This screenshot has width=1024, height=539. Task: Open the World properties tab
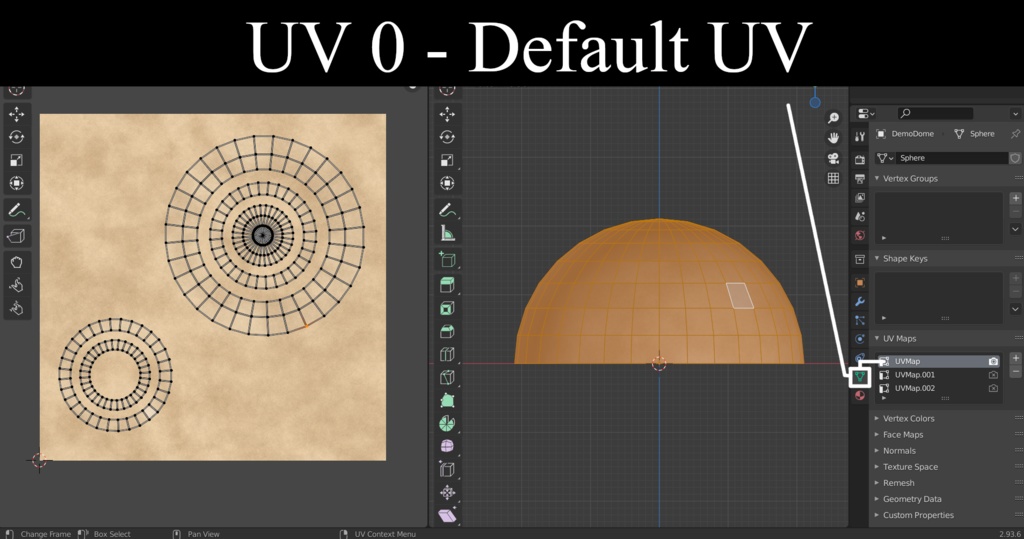click(x=859, y=235)
